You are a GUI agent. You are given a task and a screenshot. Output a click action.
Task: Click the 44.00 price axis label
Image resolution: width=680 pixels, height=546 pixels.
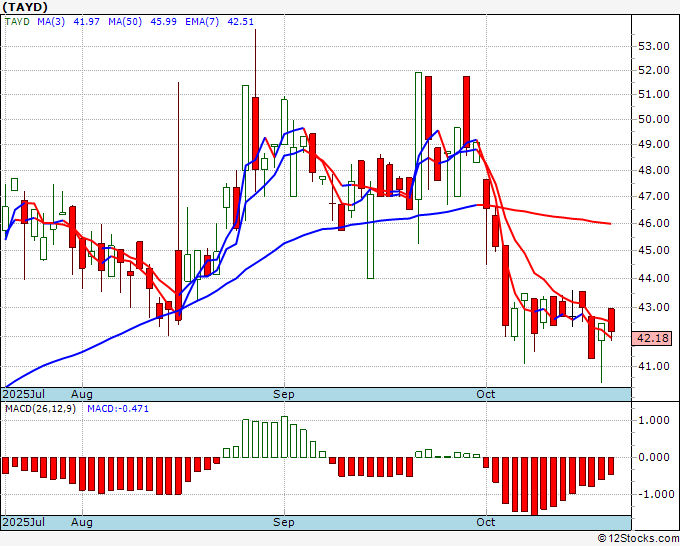coord(654,278)
